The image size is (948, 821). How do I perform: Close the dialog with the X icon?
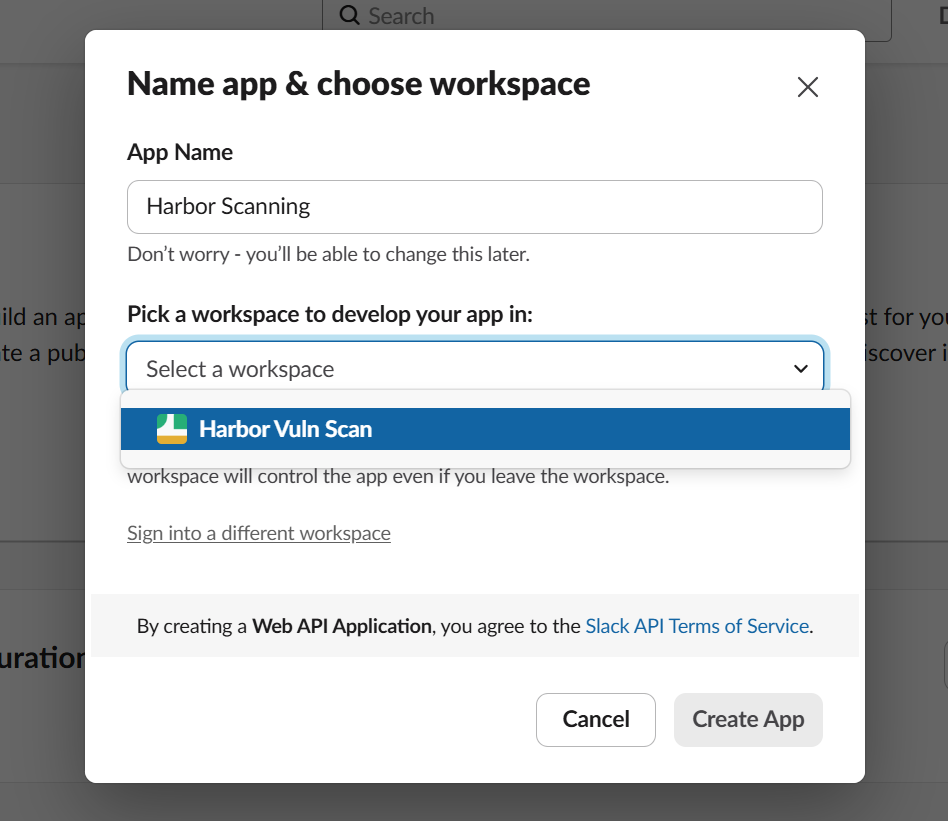(x=808, y=87)
